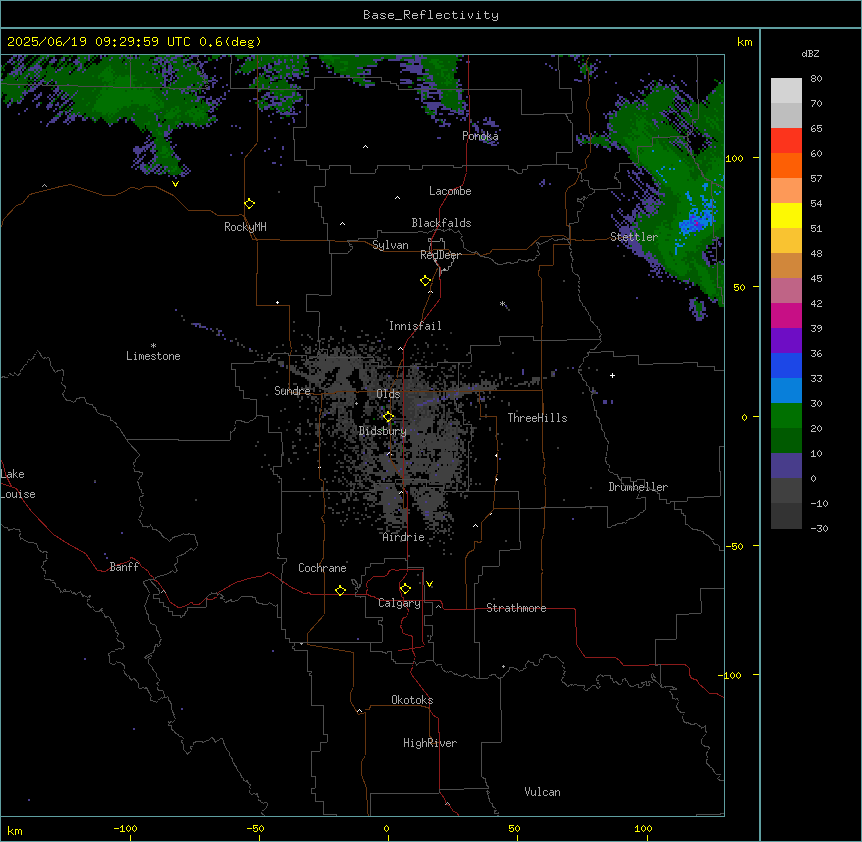The width and height of the screenshot is (862, 842).
Task: Click the HighRiver label
Action: click(x=430, y=743)
